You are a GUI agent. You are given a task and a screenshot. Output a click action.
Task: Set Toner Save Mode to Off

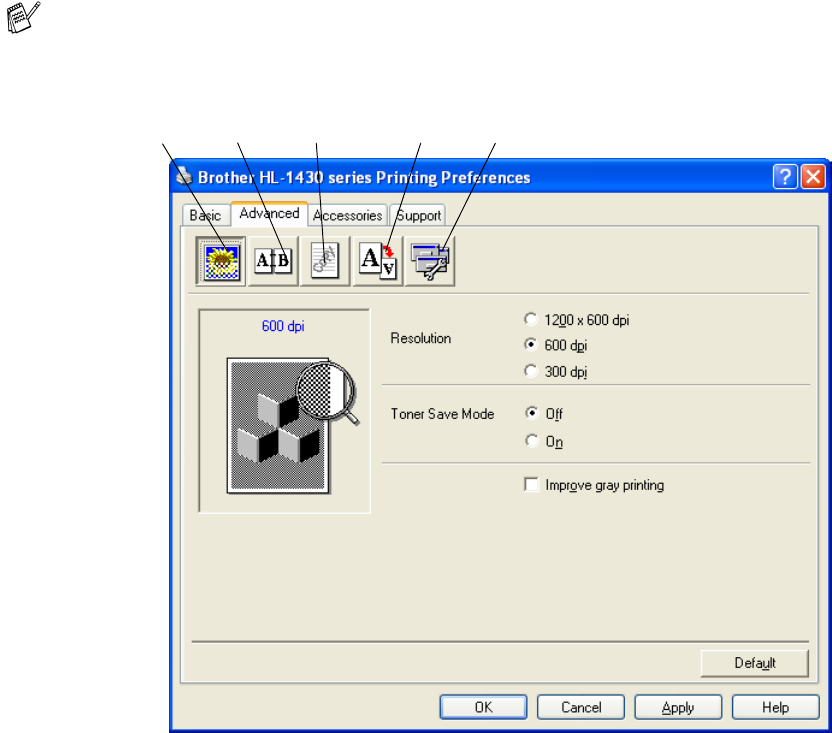(x=544, y=413)
